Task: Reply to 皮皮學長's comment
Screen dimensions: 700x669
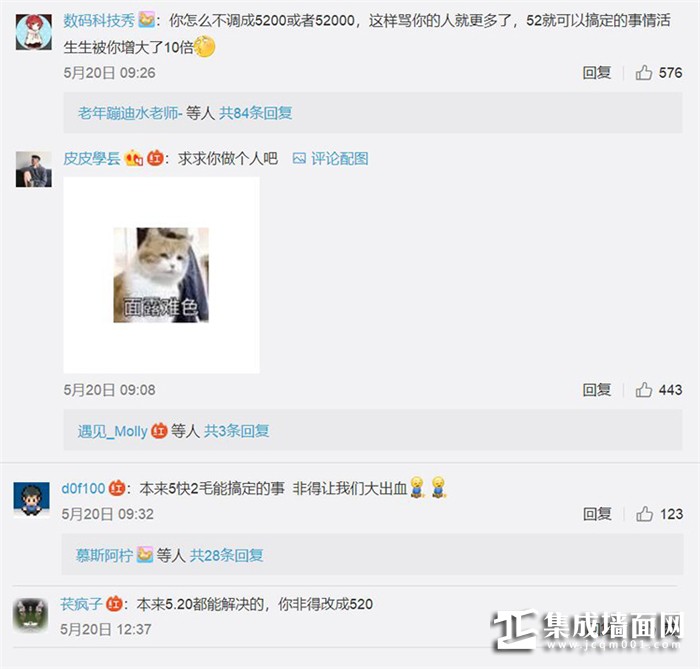Action: 596,390
